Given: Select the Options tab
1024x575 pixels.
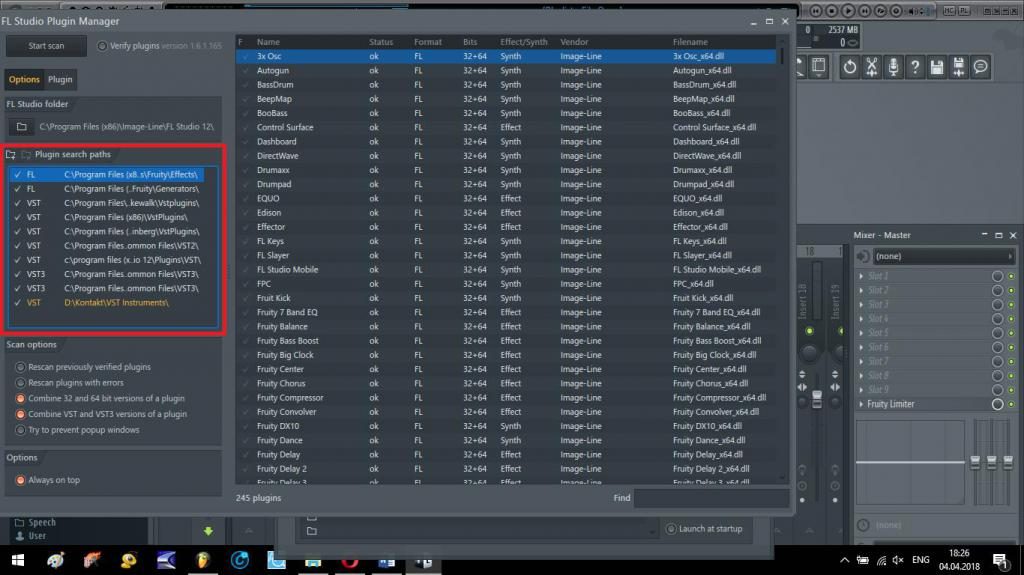Looking at the screenshot, I should [24, 80].
